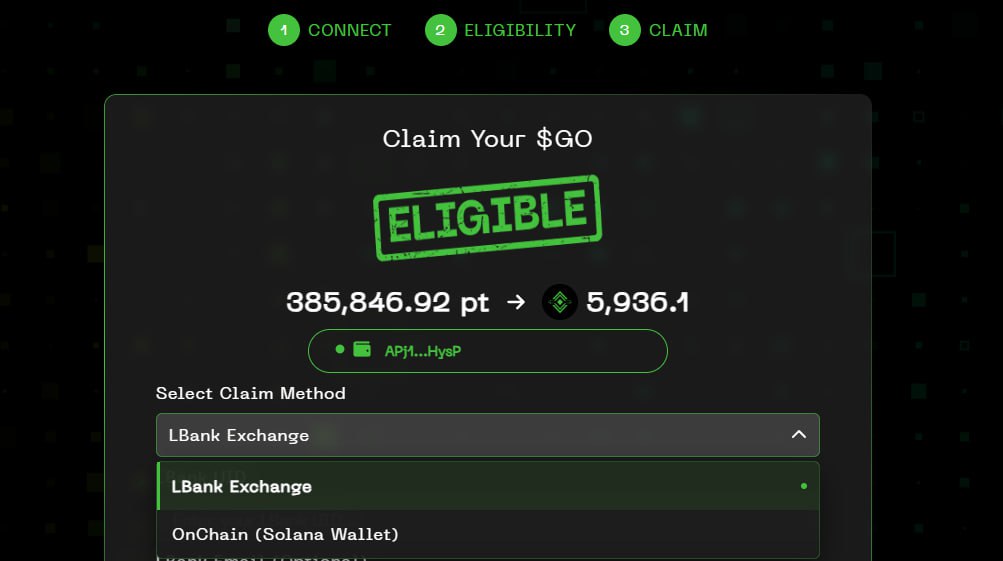Select OnChain (Solana Wallet) option

488,534
